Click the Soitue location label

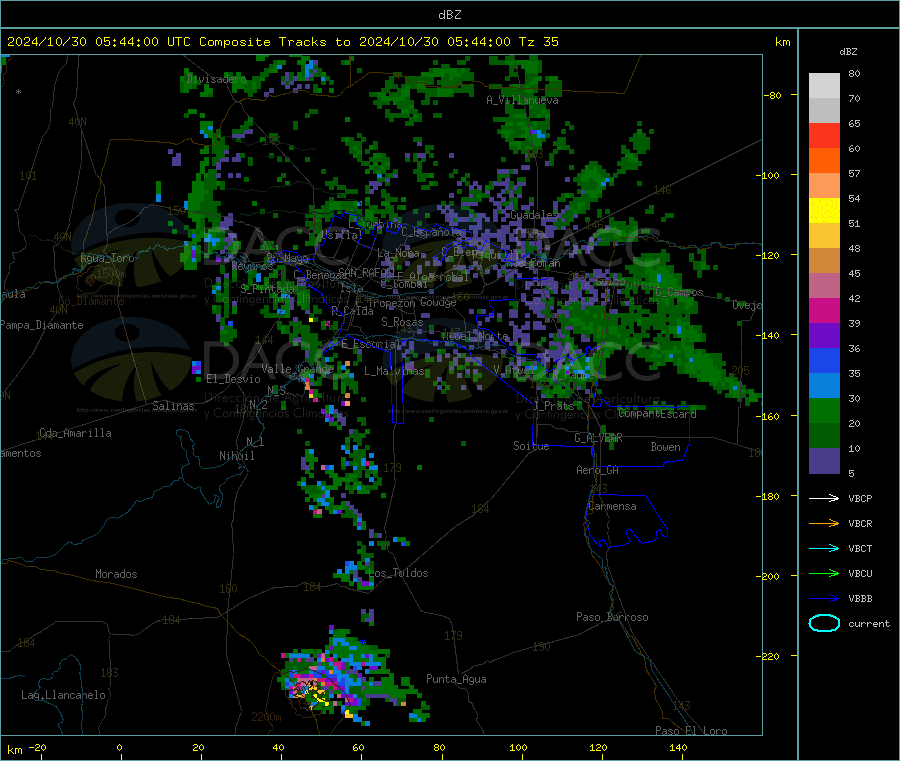coord(531,446)
